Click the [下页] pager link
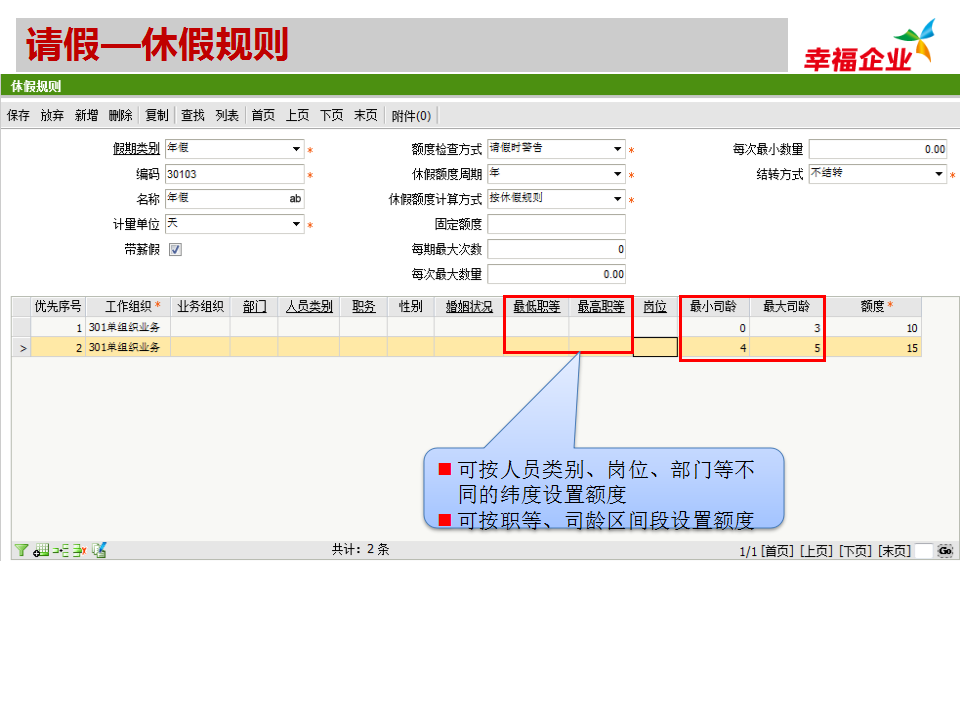 (x=855, y=551)
